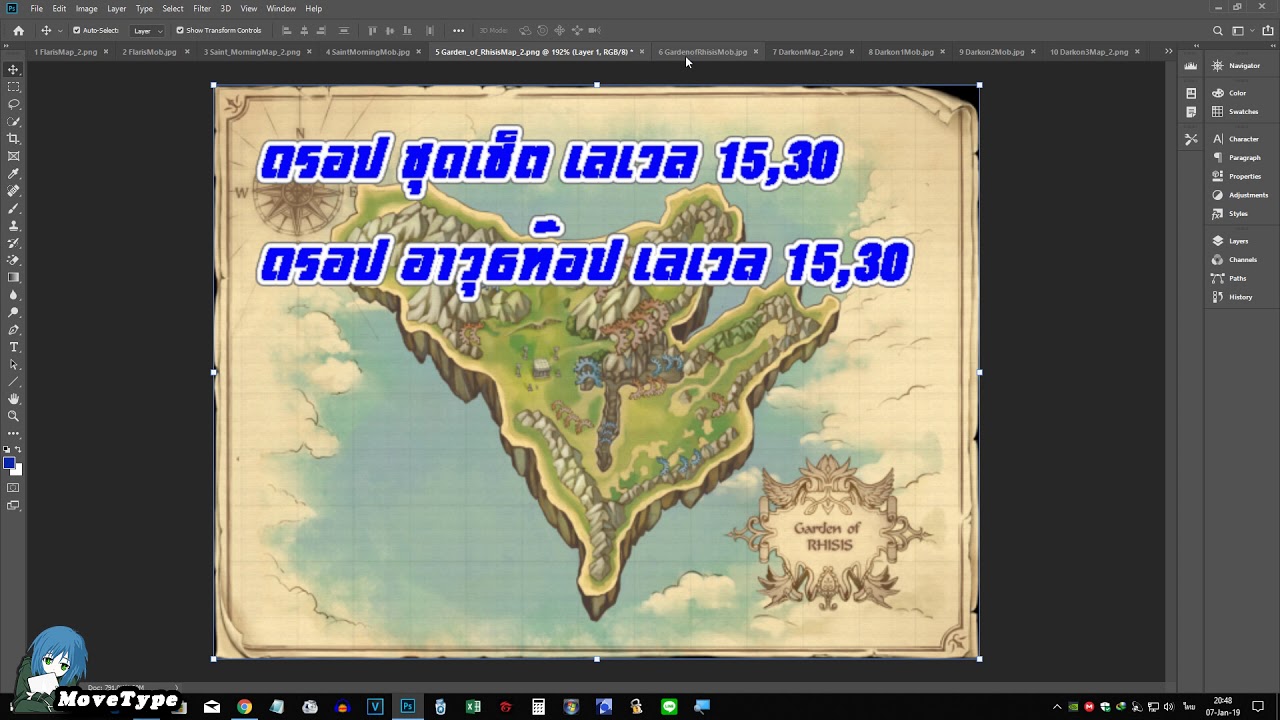Open the History panel

point(1240,297)
